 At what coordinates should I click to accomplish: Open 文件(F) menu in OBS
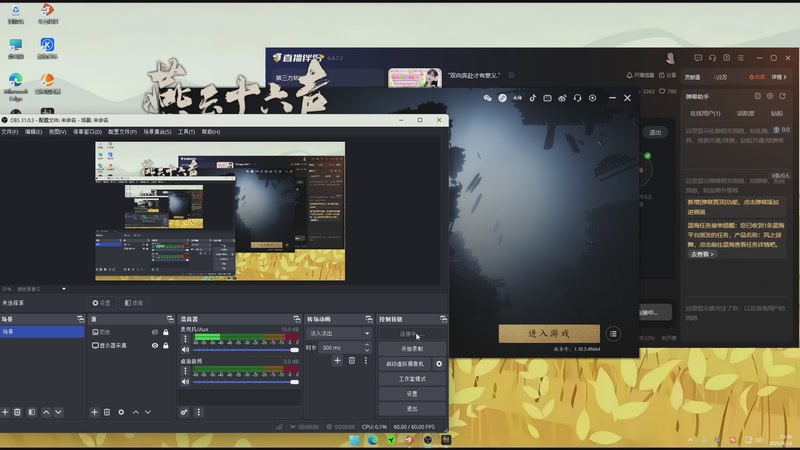pyautogui.click(x=10, y=132)
